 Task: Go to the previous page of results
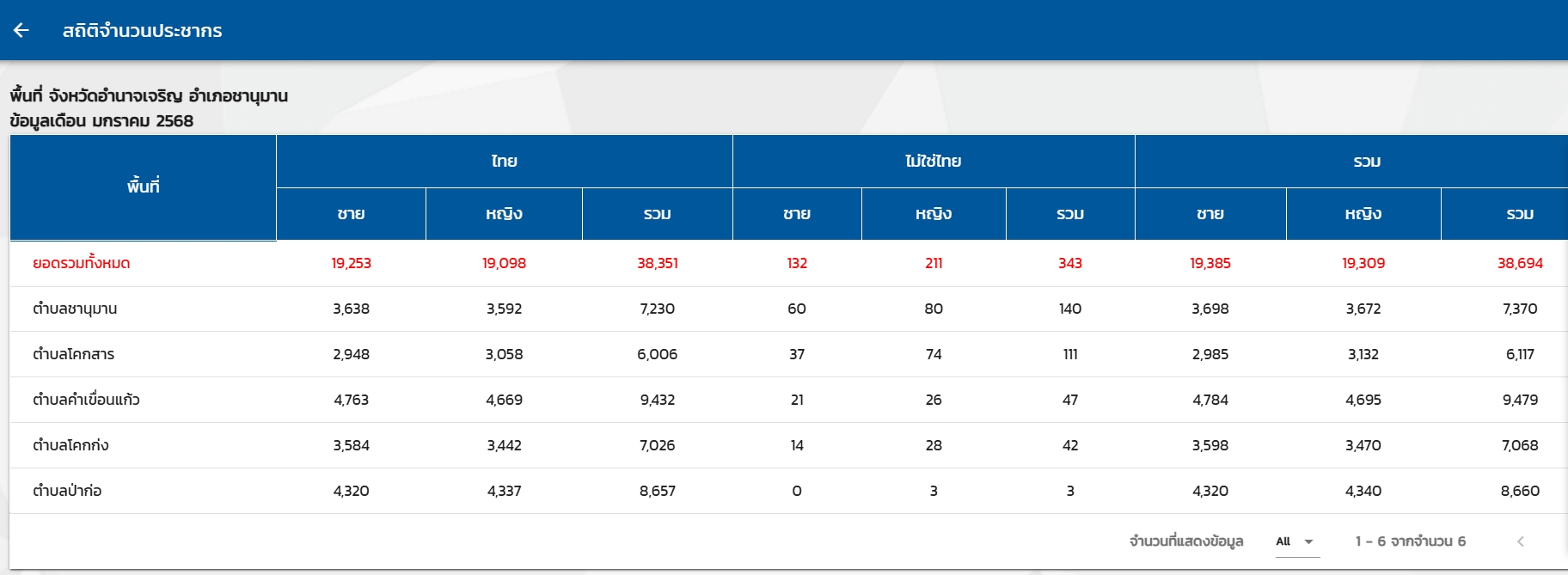[x=1520, y=541]
